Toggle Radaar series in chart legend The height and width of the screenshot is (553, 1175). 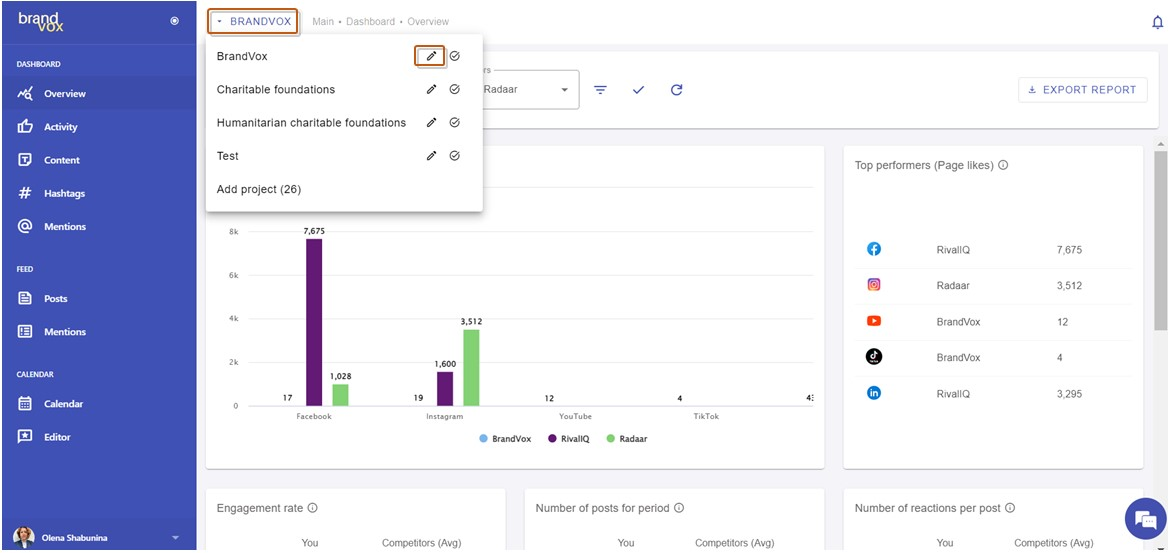click(x=626, y=439)
